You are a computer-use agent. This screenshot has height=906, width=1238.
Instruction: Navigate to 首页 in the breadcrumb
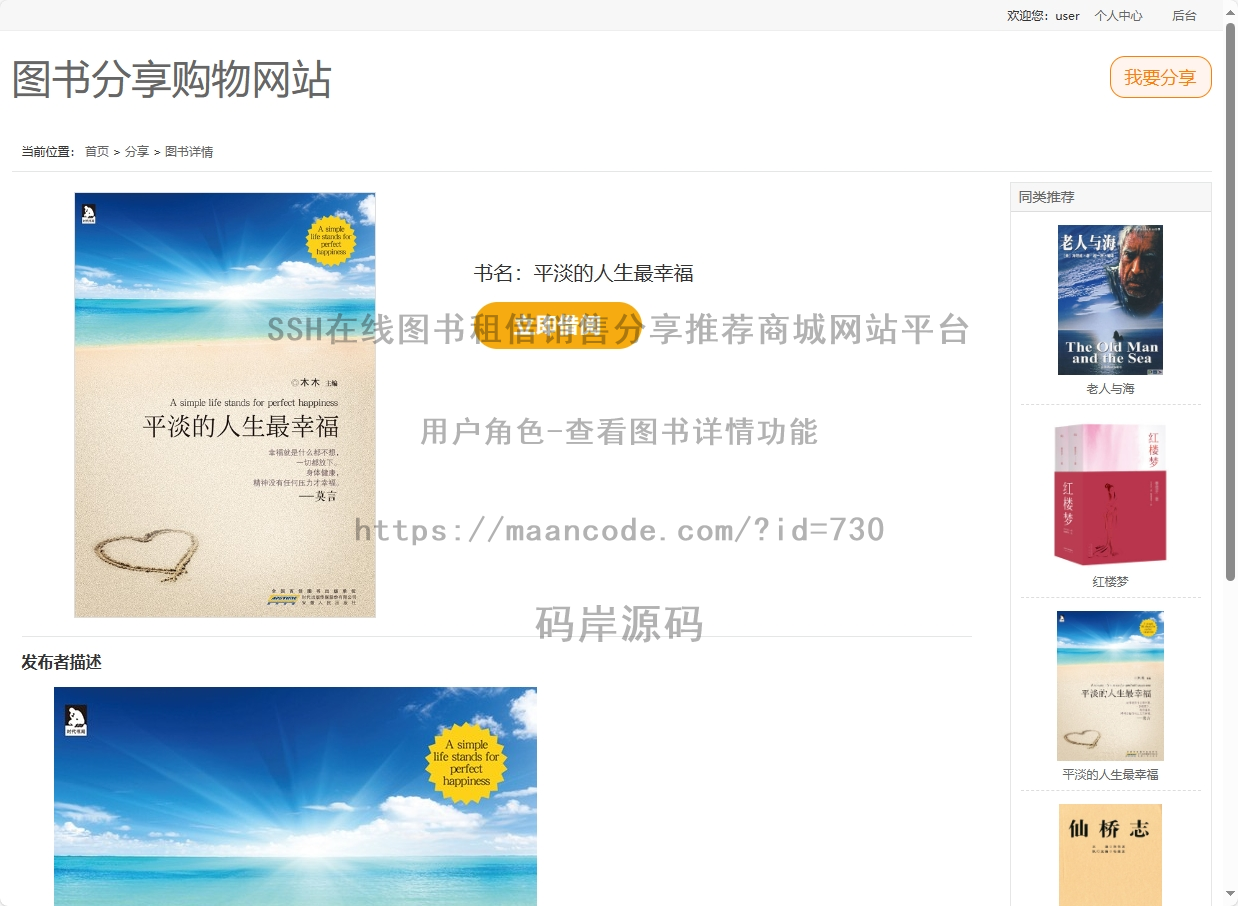pos(97,152)
